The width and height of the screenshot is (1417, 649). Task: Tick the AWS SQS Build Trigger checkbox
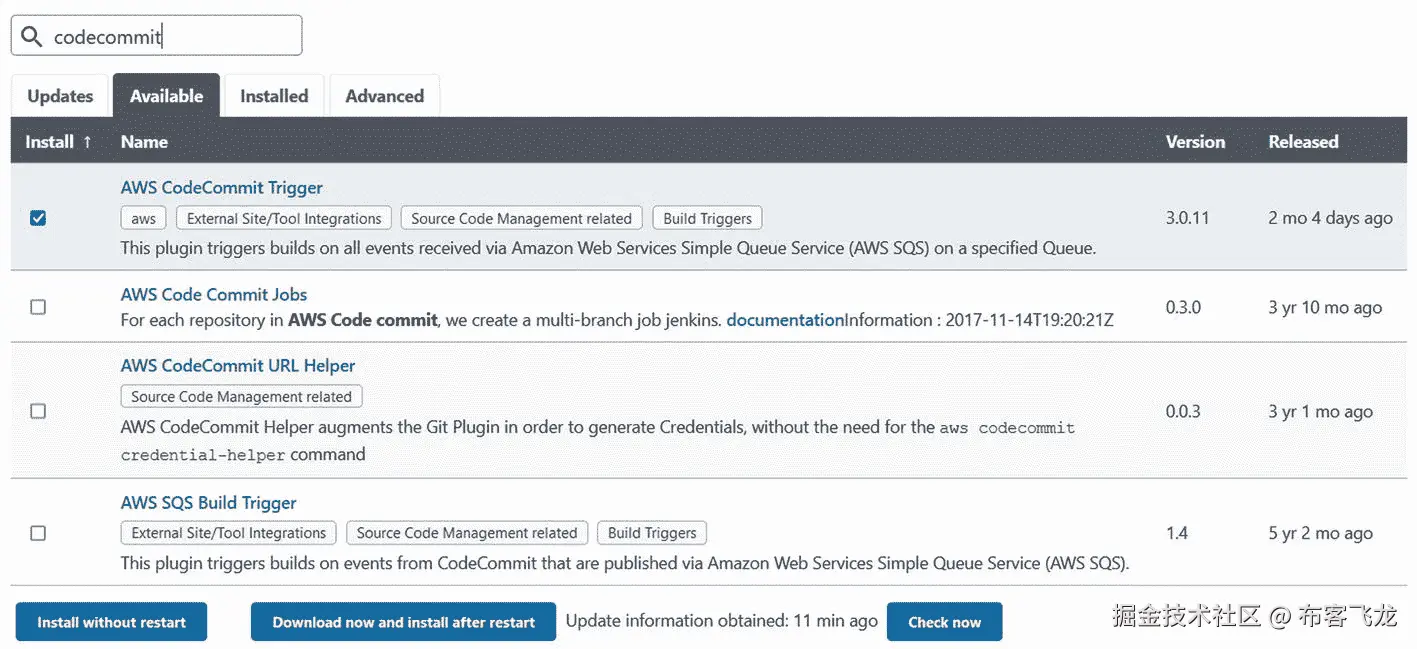(x=38, y=533)
